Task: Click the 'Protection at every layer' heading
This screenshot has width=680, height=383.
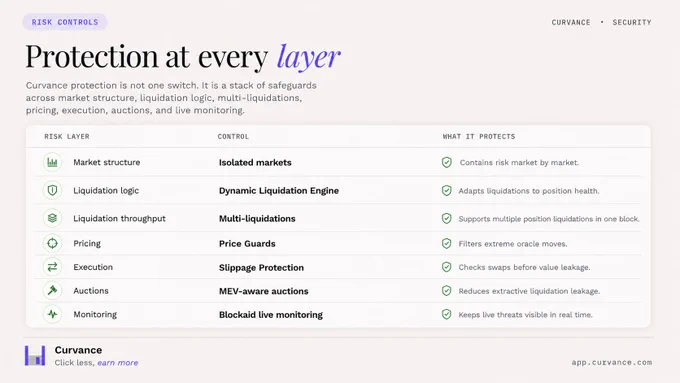Action: tap(183, 56)
